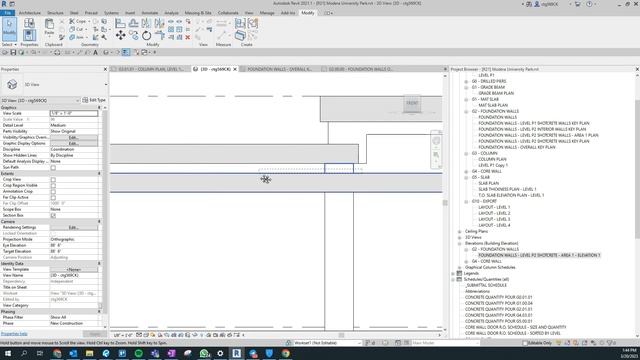
Task: Click the ViewCube FRONT face
Action: 412,103
